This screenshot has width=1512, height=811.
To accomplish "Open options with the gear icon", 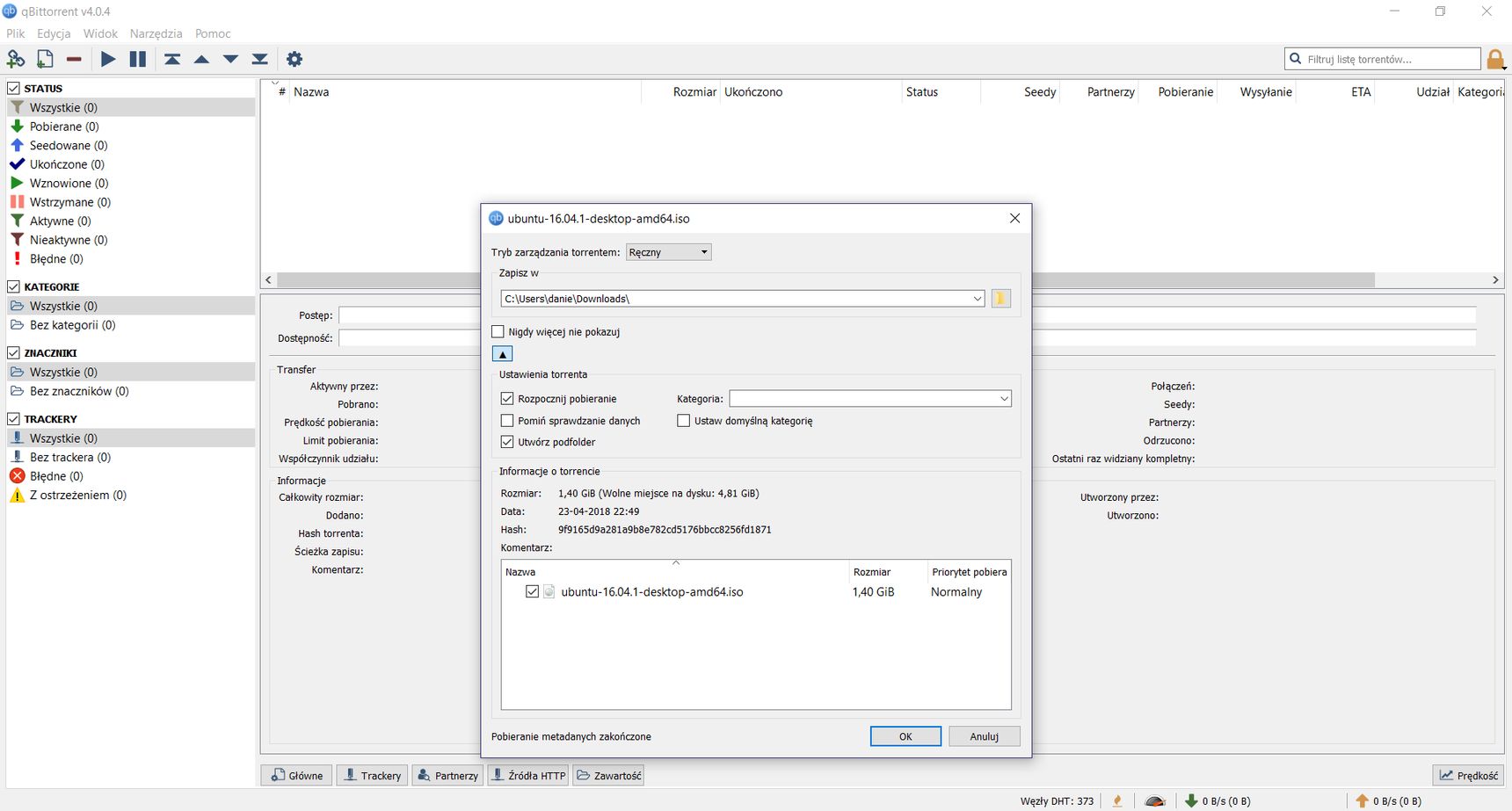I will [294, 59].
